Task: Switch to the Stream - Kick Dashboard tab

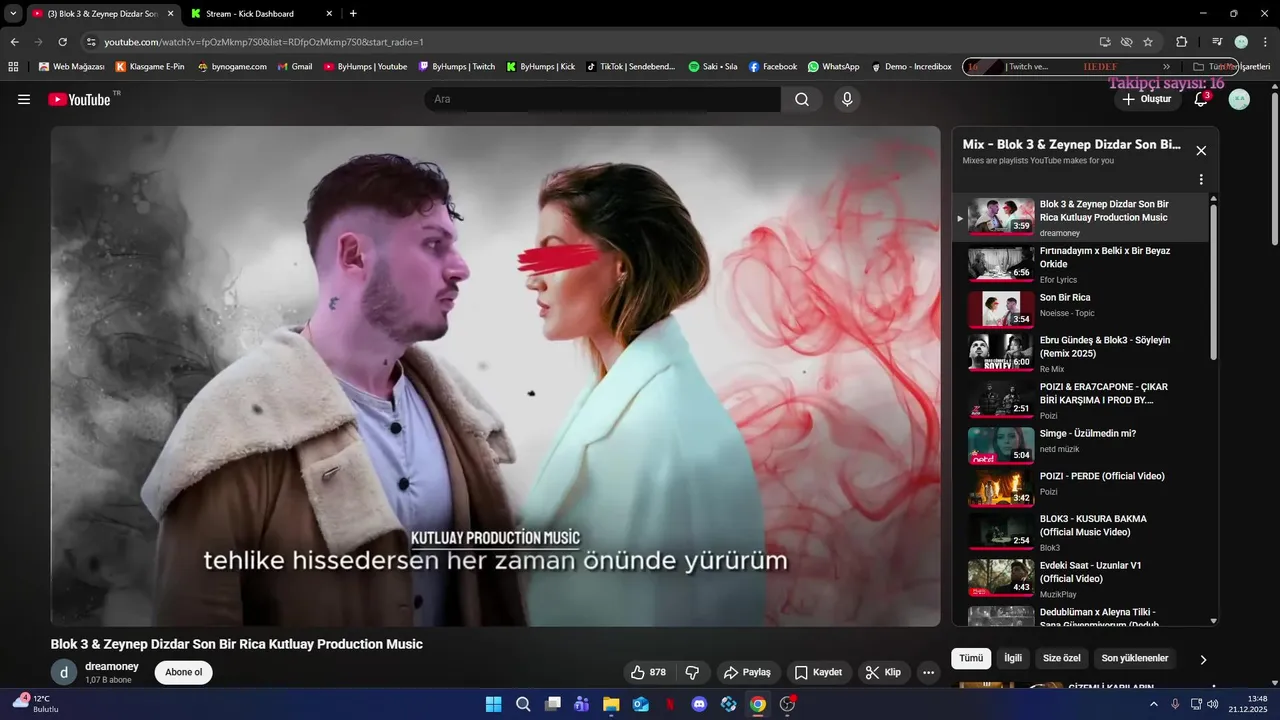Action: click(x=260, y=14)
